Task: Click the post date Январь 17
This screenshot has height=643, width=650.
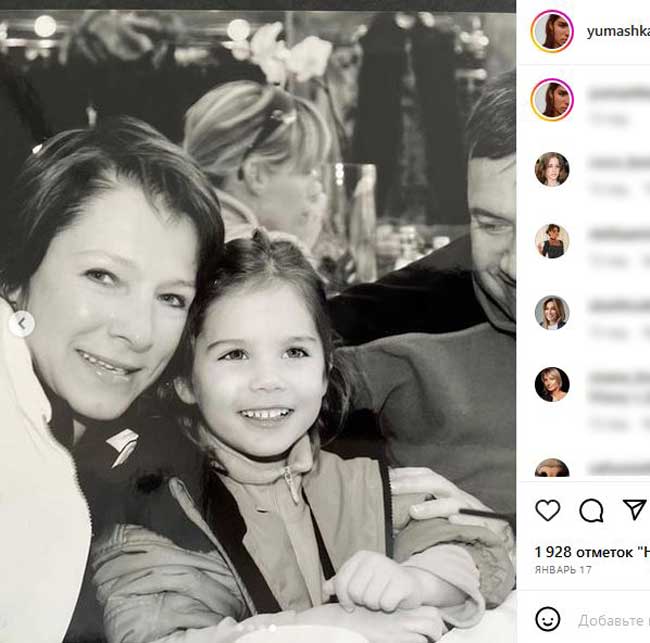Action: (x=563, y=569)
